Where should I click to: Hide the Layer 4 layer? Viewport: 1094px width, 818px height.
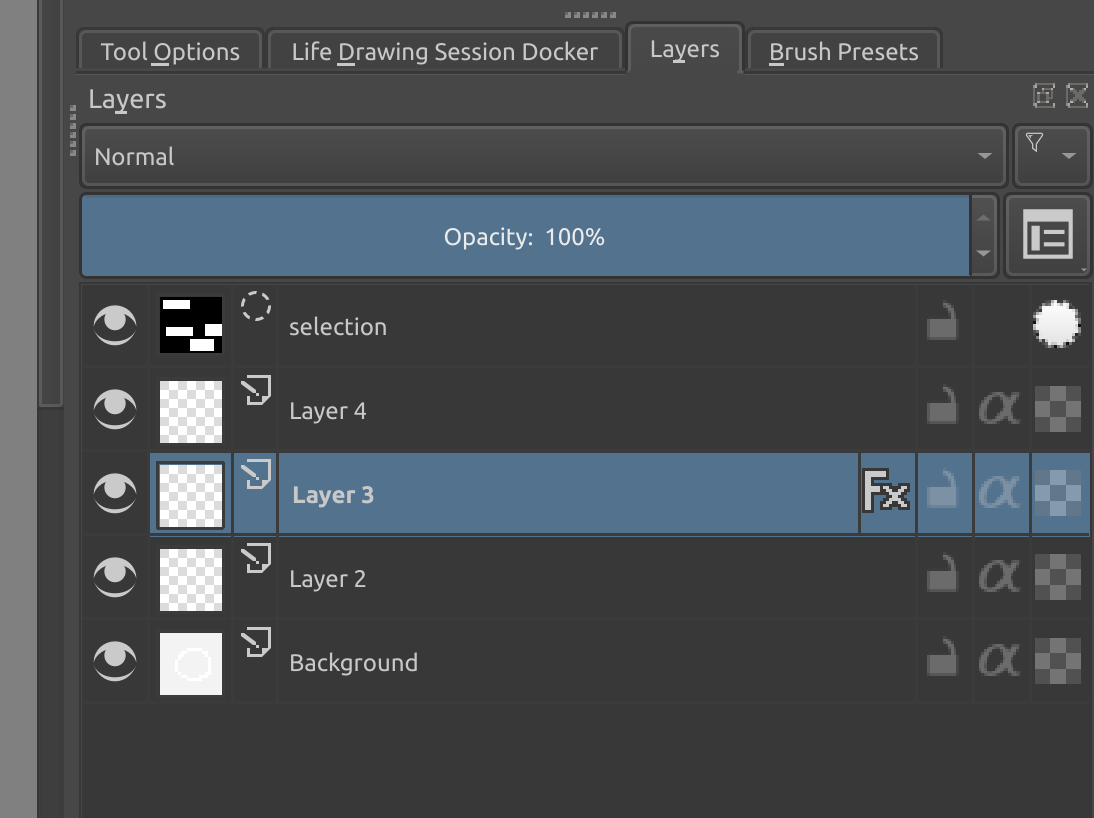(x=115, y=410)
